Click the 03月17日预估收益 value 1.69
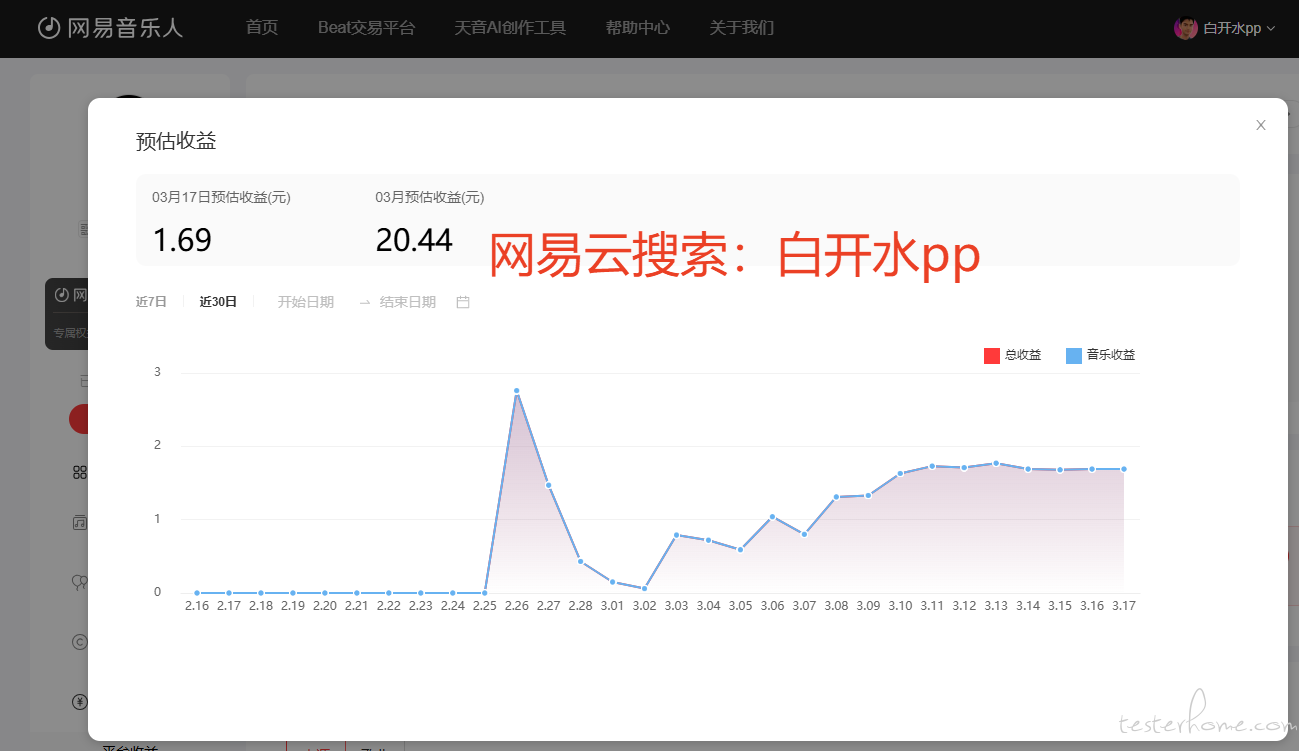This screenshot has height=751, width=1299. [x=182, y=240]
